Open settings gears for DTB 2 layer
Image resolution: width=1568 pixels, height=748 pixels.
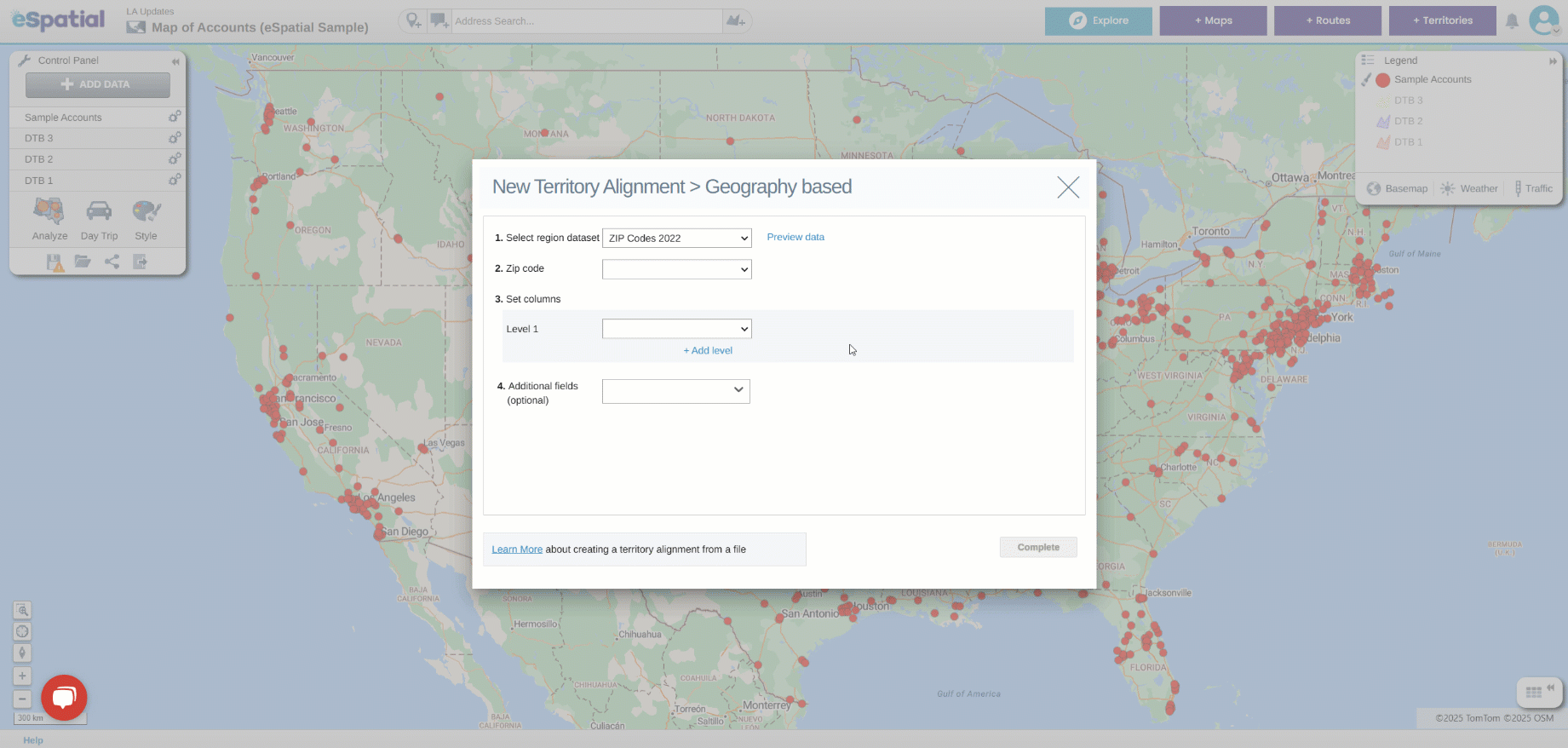point(175,158)
